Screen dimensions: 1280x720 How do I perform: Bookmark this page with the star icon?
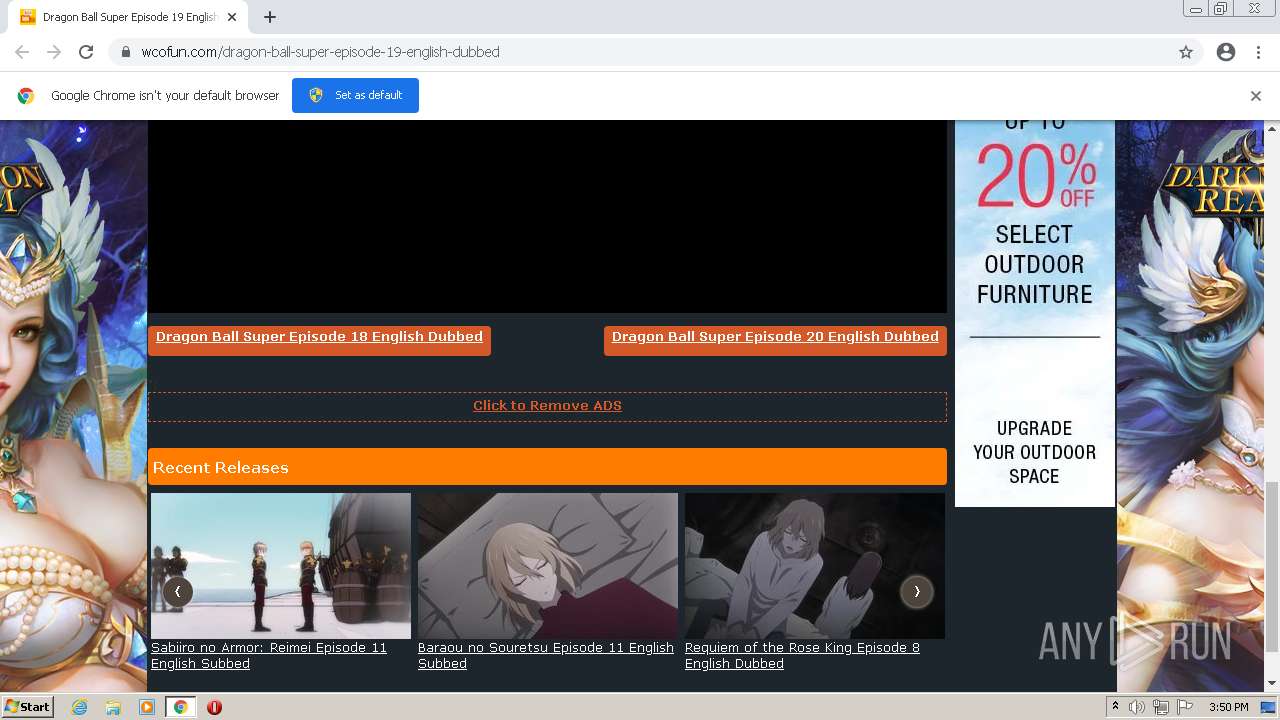point(1186,52)
